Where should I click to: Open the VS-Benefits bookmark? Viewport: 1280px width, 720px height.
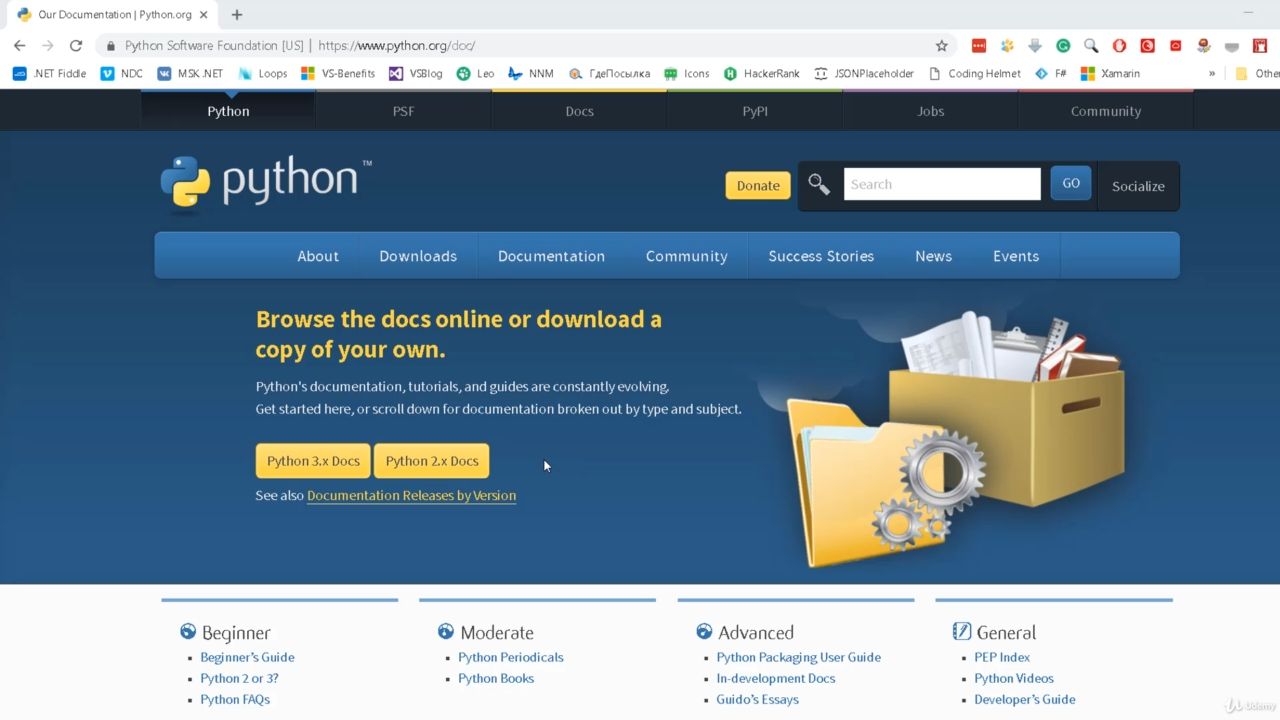click(x=338, y=73)
